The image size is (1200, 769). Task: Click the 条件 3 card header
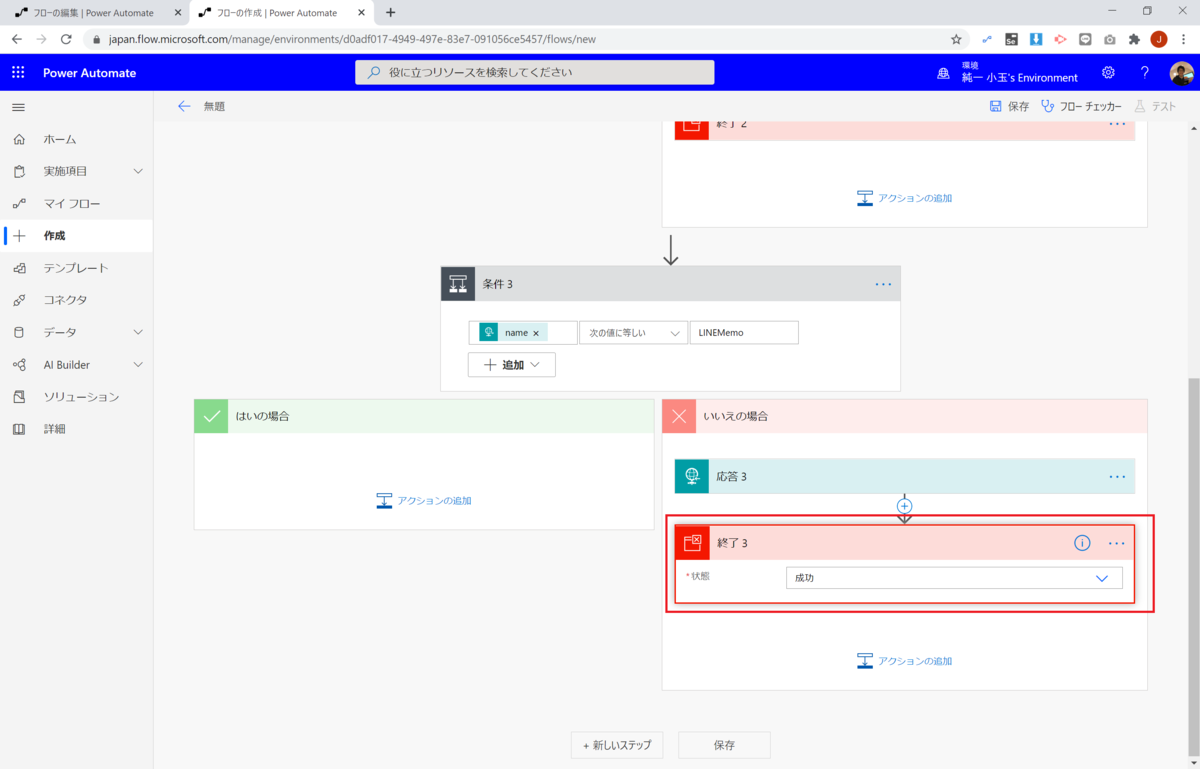671,284
